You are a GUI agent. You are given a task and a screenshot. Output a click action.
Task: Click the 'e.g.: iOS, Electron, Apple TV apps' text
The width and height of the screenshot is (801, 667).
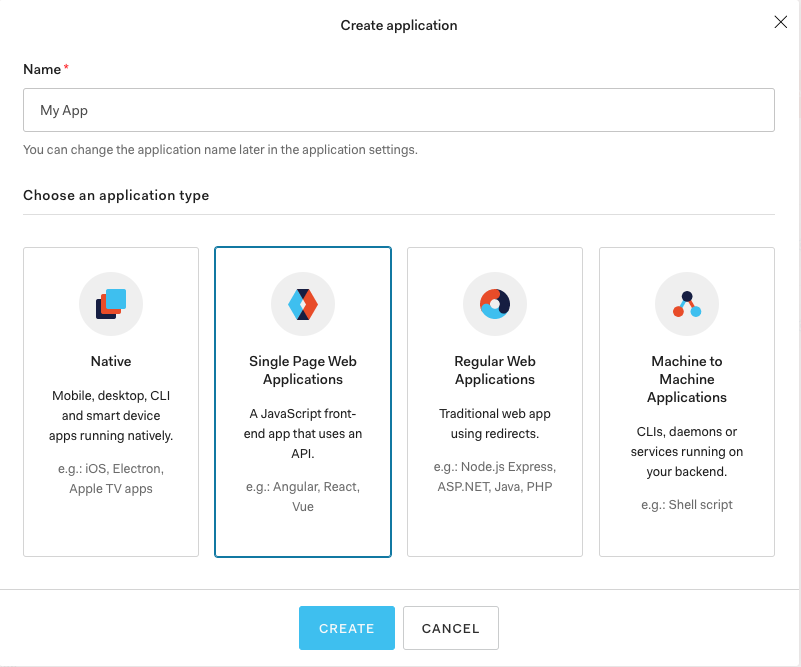click(111, 479)
